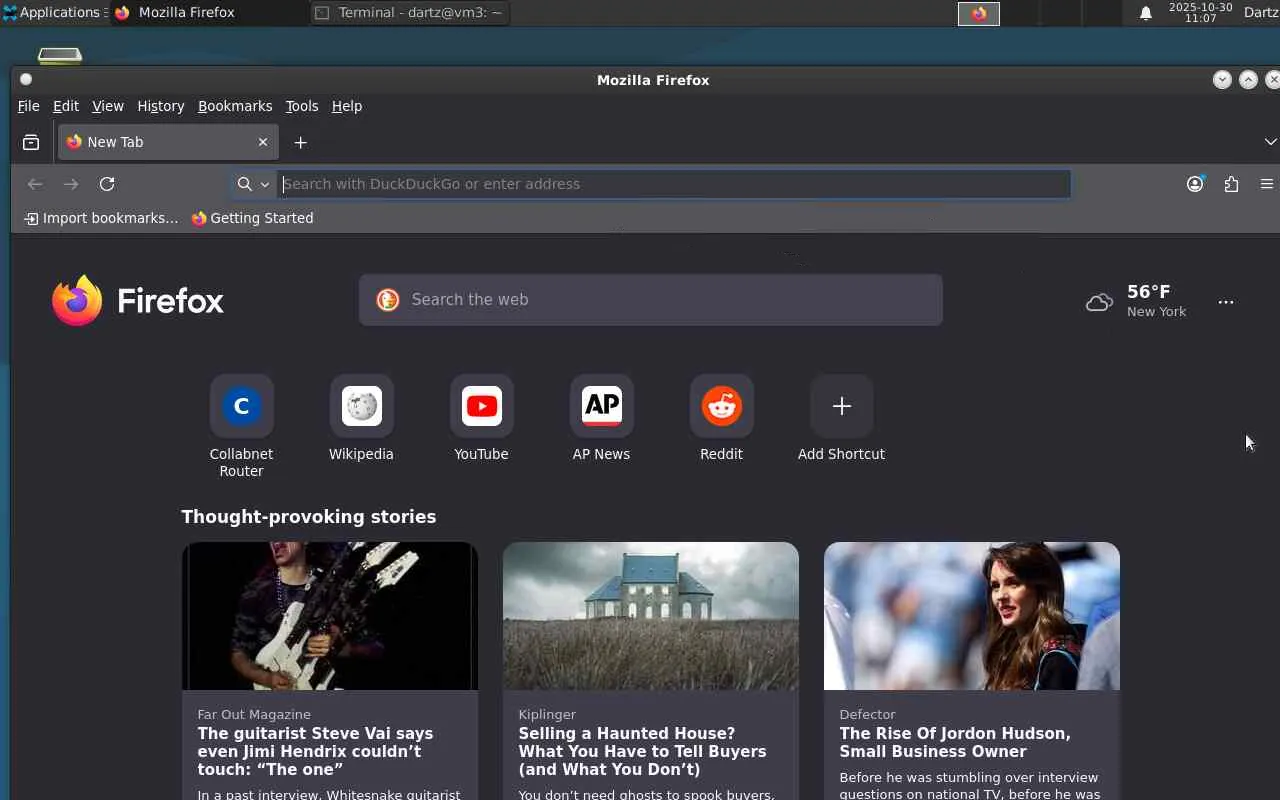The width and height of the screenshot is (1280, 800).
Task: Click the Add Shortcut plus tile
Action: [x=841, y=406]
